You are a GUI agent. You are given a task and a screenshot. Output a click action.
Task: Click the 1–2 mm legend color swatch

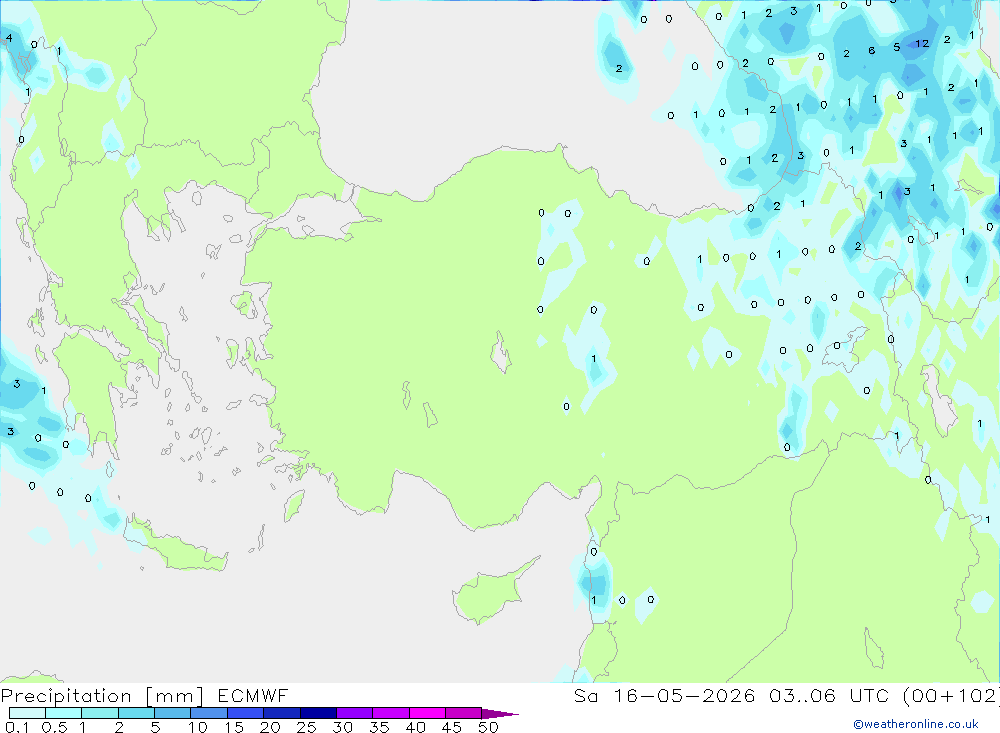pos(100,713)
